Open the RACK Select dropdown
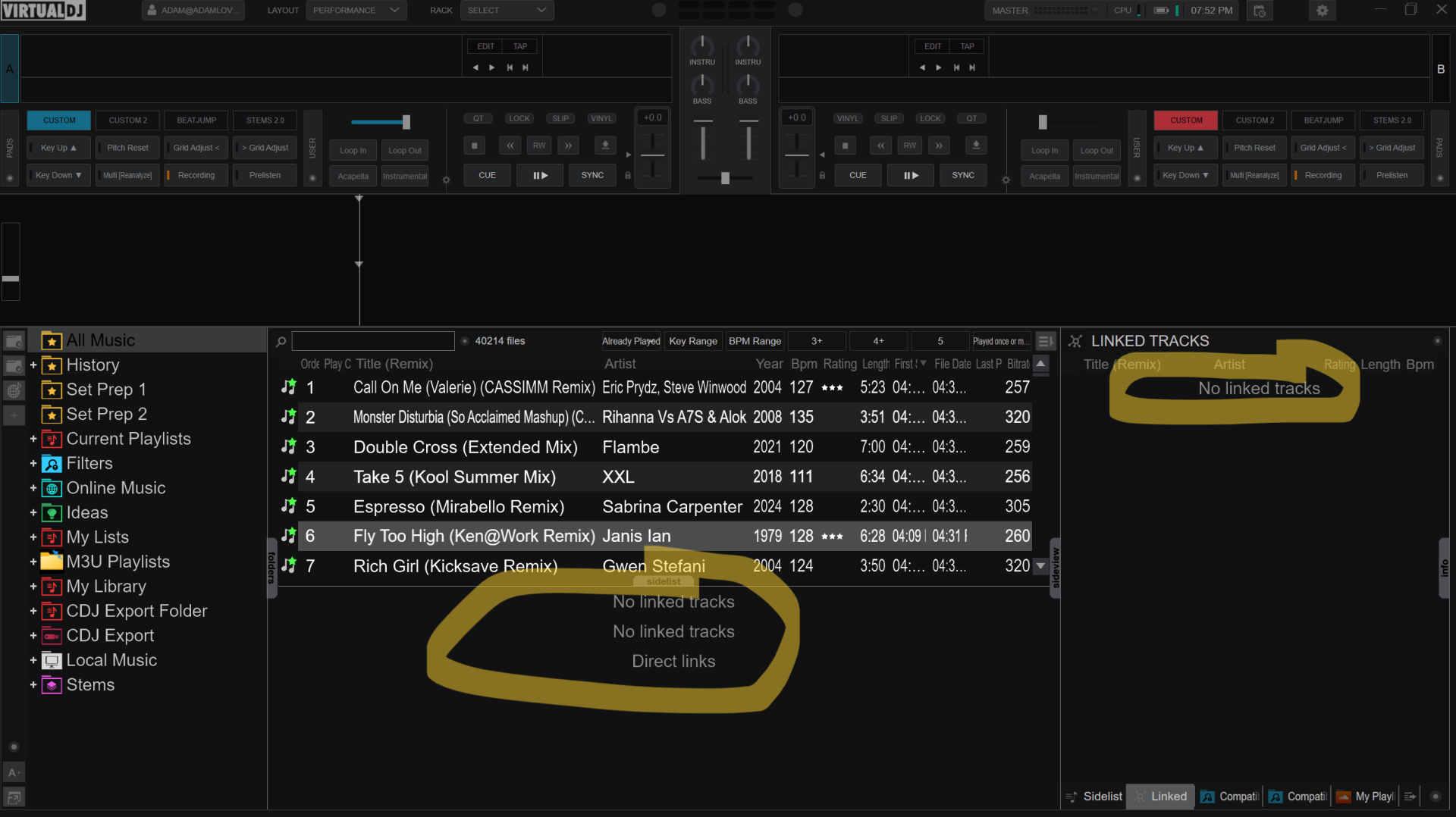1456x817 pixels. [507, 11]
